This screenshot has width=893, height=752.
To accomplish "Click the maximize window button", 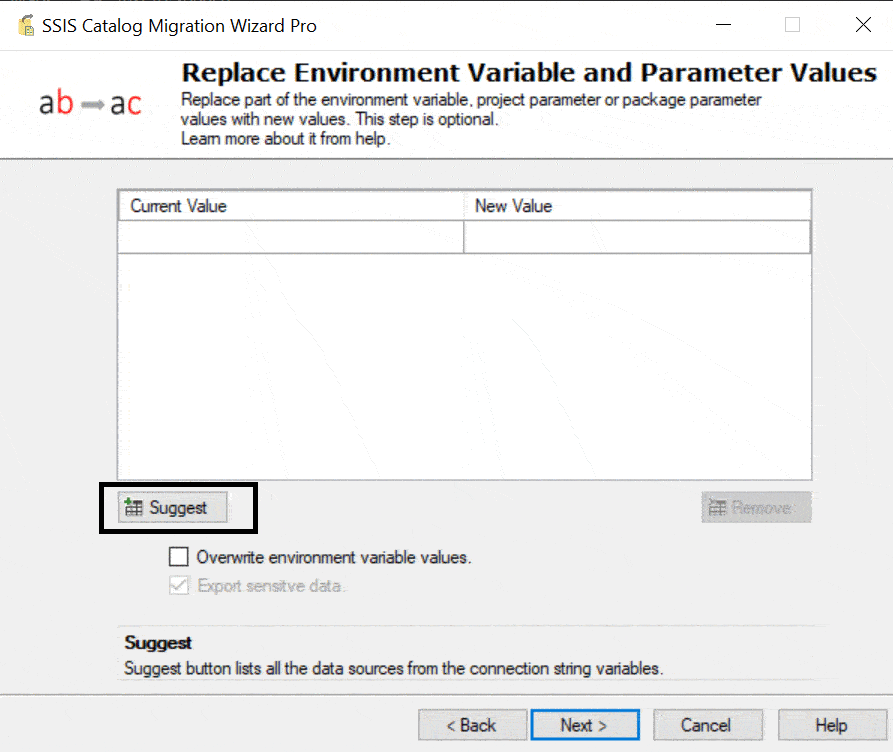I will click(792, 24).
